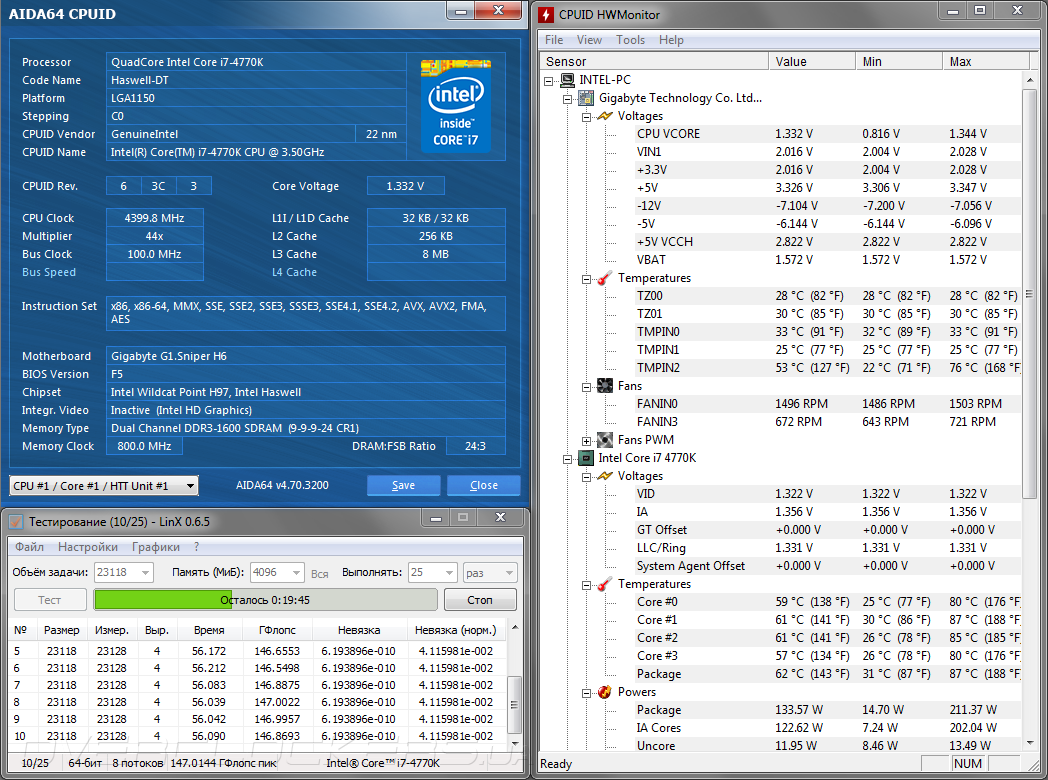Click the Gigabyte Temperatures thermometer icon
1048x780 pixels.
click(x=605, y=278)
